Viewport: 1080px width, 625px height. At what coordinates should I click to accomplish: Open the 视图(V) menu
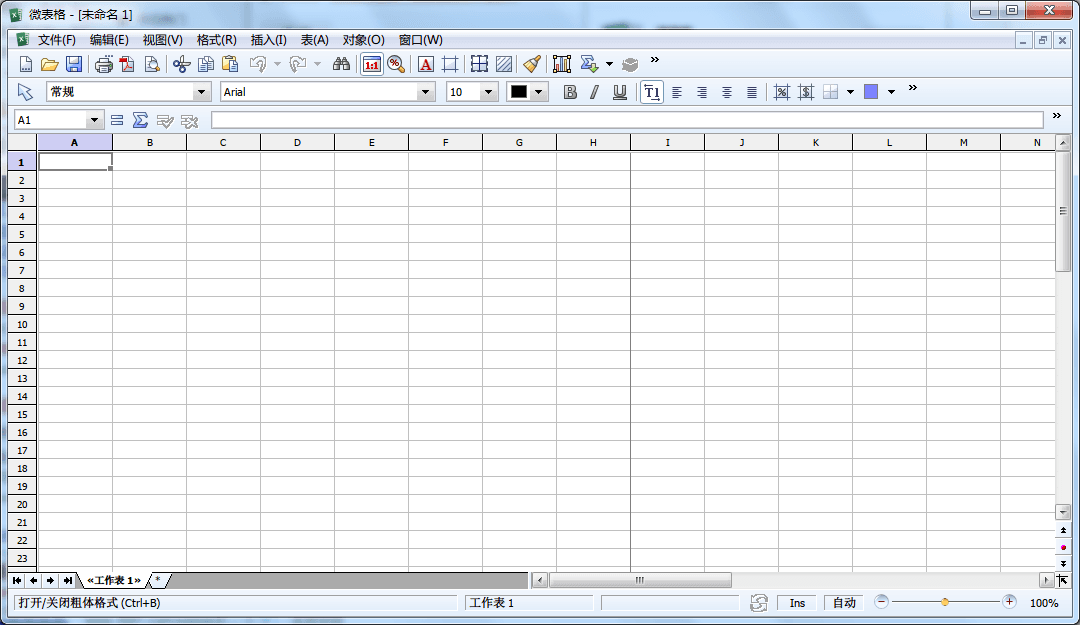coord(163,40)
